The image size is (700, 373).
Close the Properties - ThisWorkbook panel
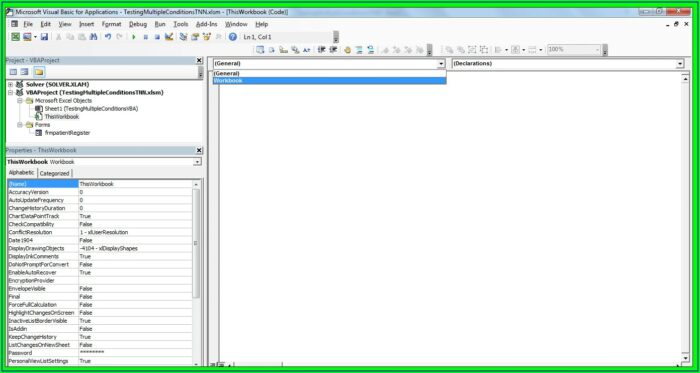[199, 150]
